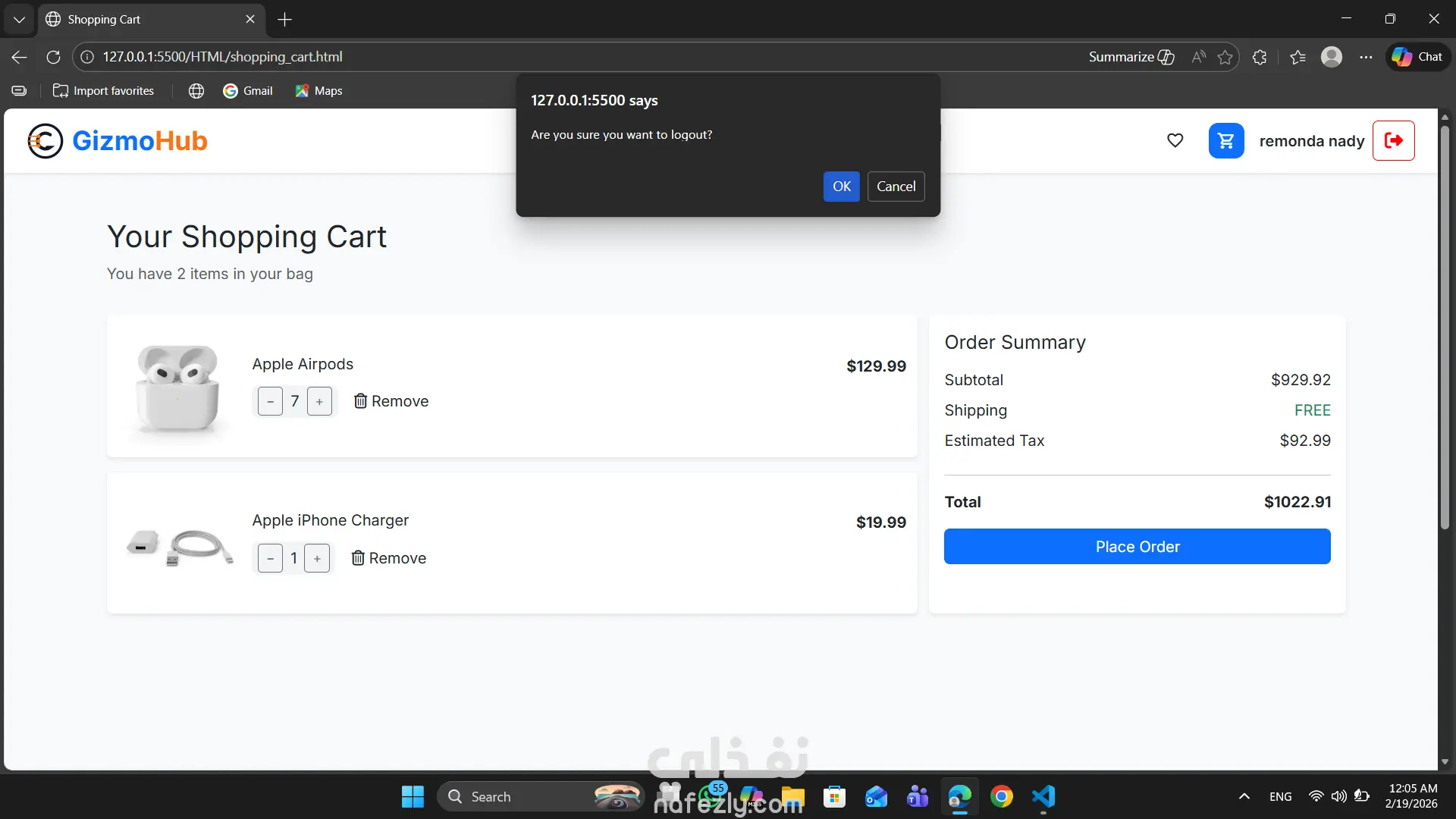Click the page vertical scrollbar
Viewport: 1456px width, 819px height.
click(x=1445, y=326)
